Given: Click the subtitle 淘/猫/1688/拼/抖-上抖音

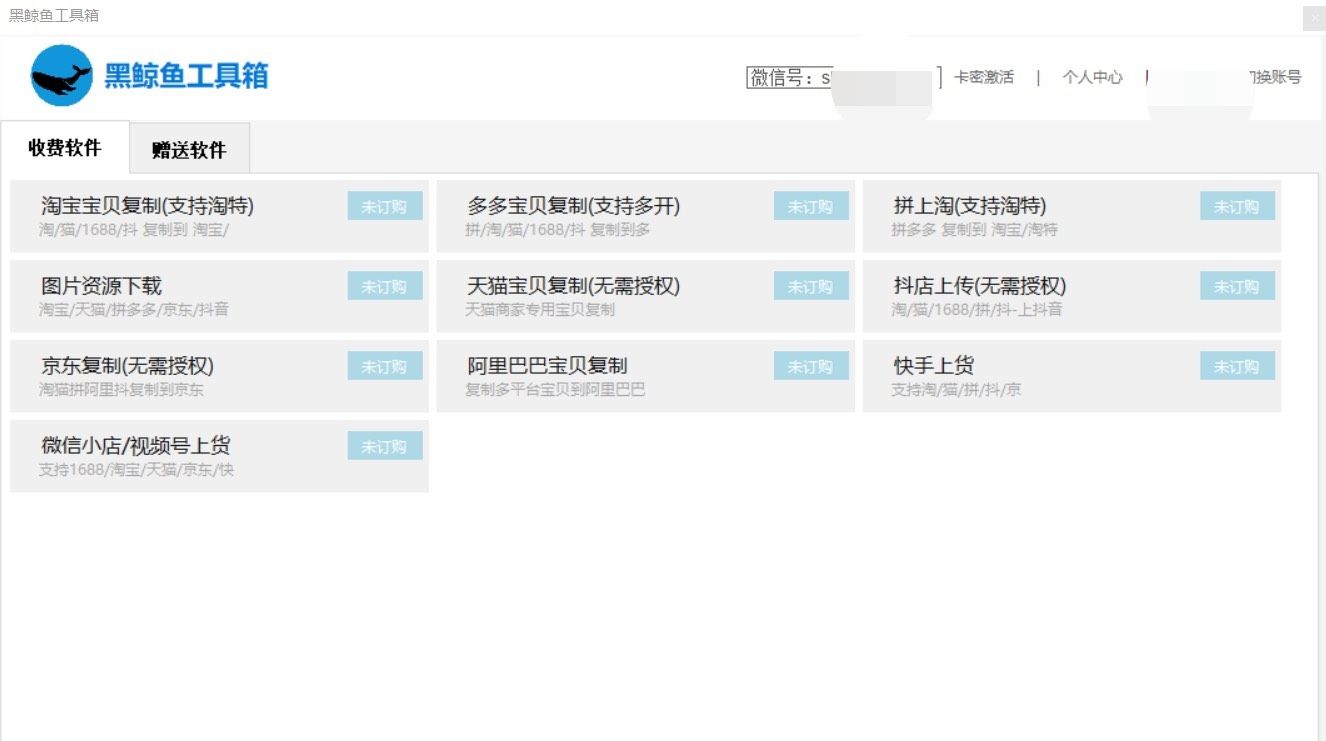Looking at the screenshot, I should coord(977,310).
